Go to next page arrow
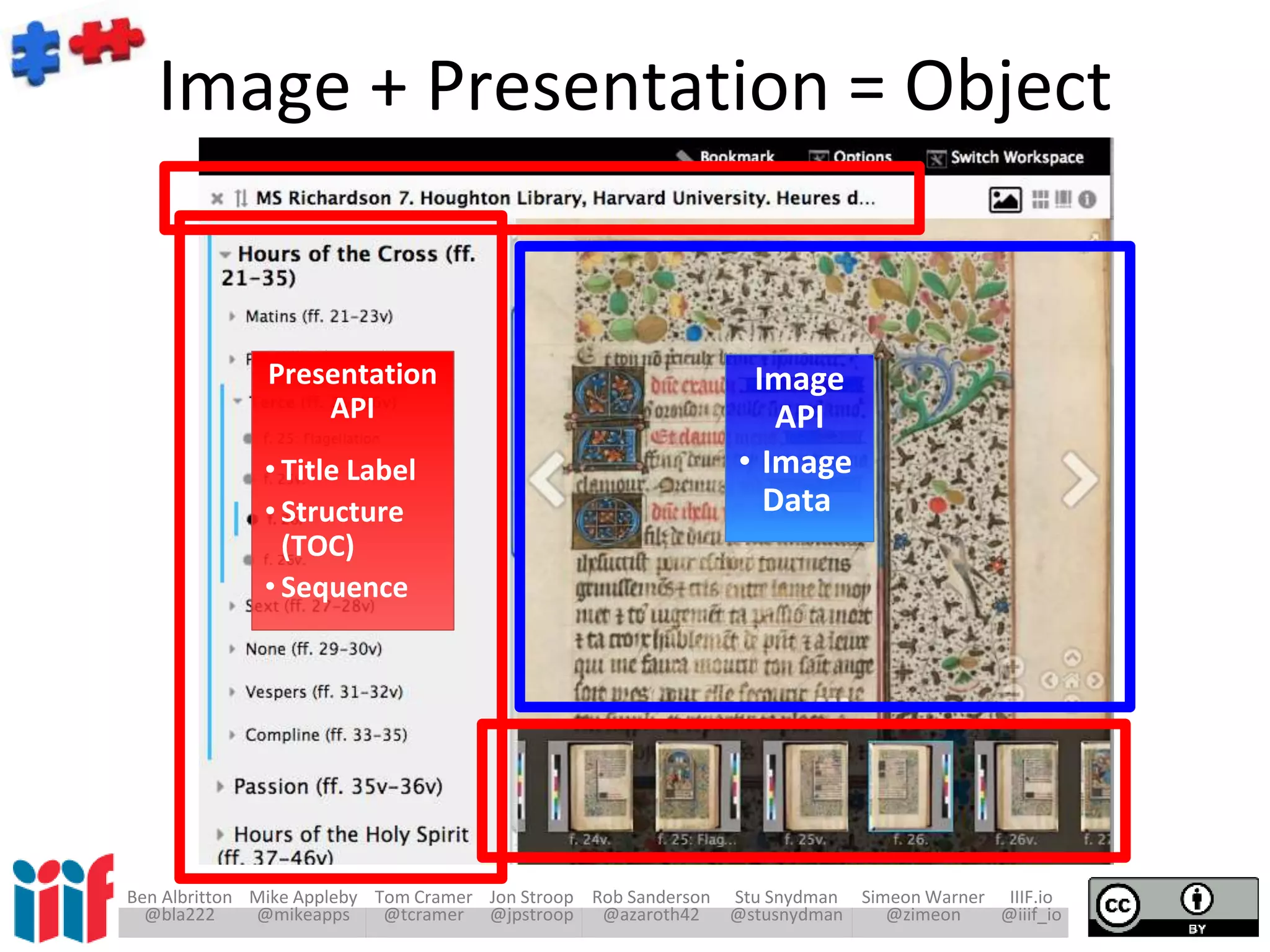This screenshot has height=952, width=1270. [x=1080, y=479]
